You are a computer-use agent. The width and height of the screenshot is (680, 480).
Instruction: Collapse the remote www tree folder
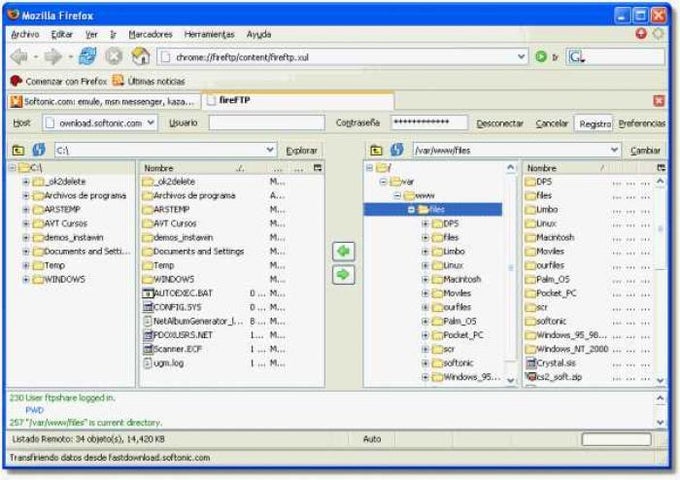coord(397,196)
